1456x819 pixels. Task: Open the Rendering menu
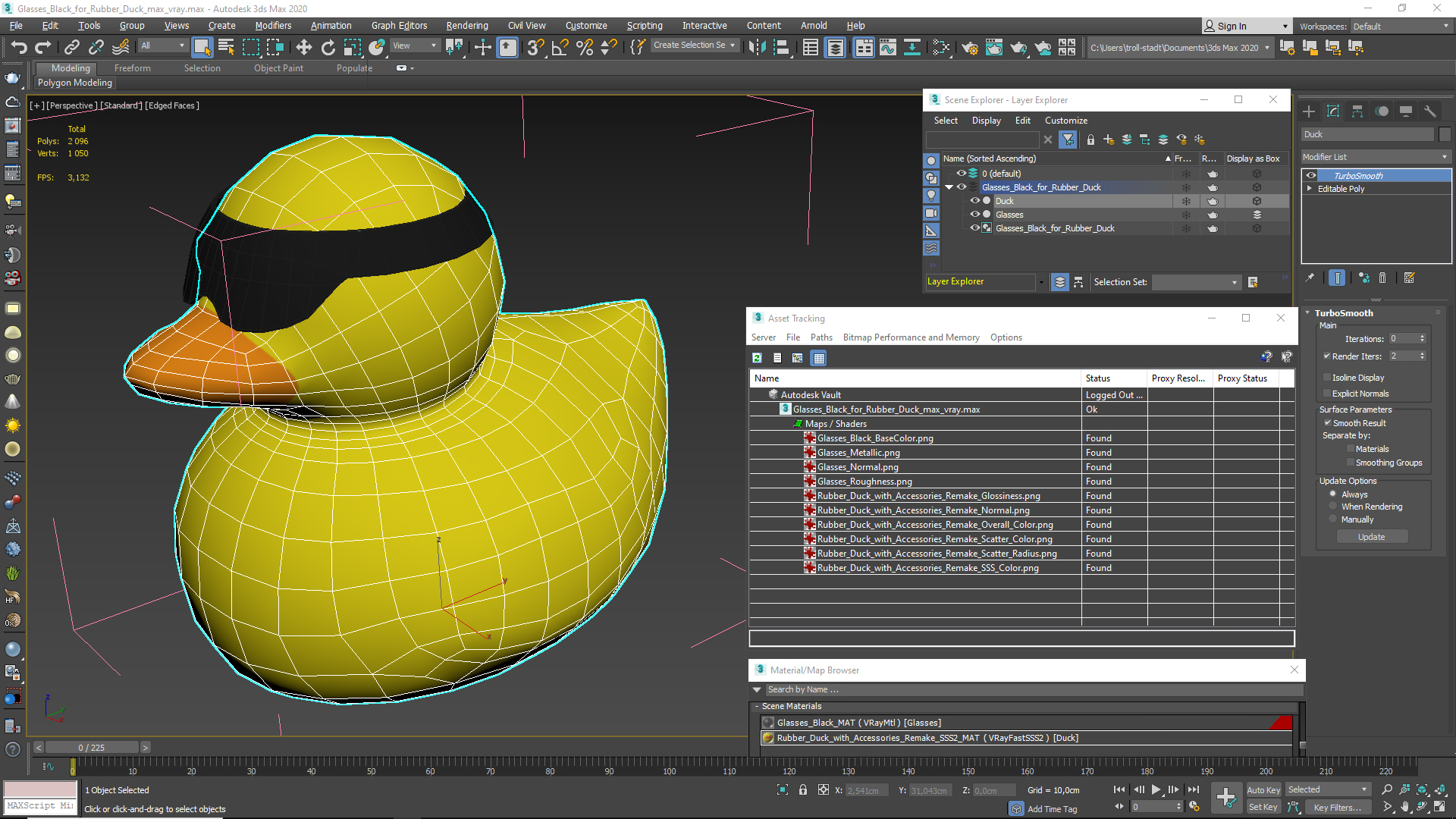(x=466, y=25)
